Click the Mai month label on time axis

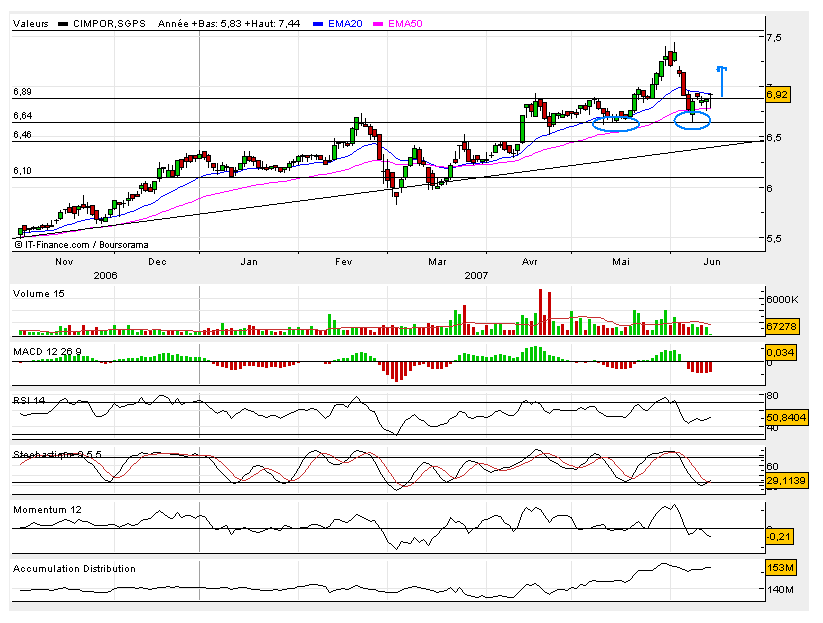[x=621, y=261]
